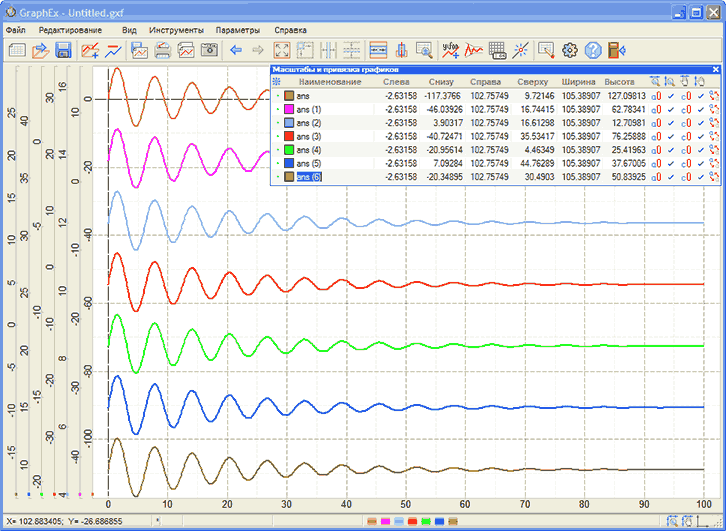Click the data table grid icon
The width and height of the screenshot is (726, 531).
(497, 50)
